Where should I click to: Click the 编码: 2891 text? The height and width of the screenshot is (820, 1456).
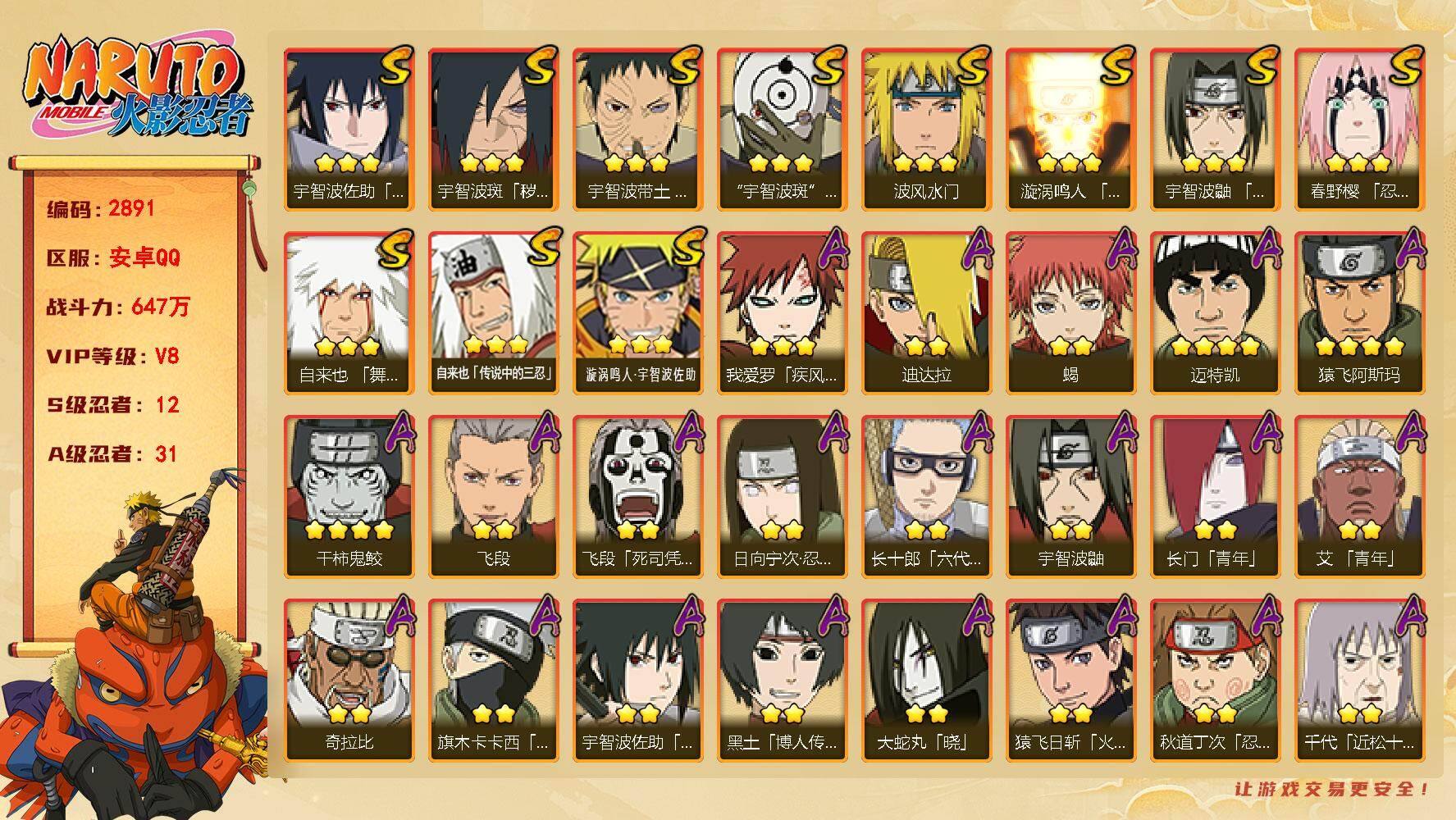click(101, 208)
